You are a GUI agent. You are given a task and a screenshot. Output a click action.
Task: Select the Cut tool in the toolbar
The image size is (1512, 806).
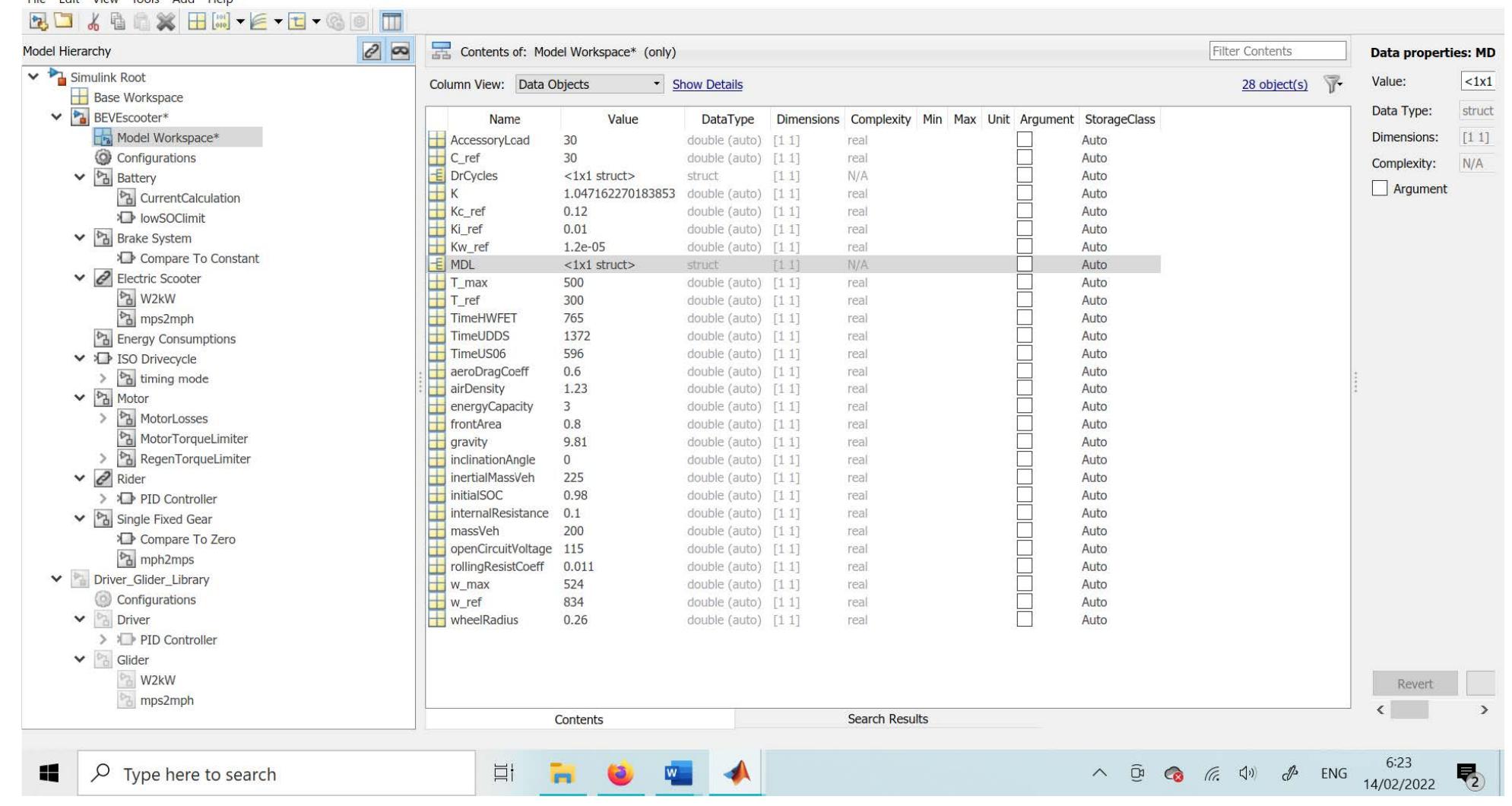click(x=94, y=23)
